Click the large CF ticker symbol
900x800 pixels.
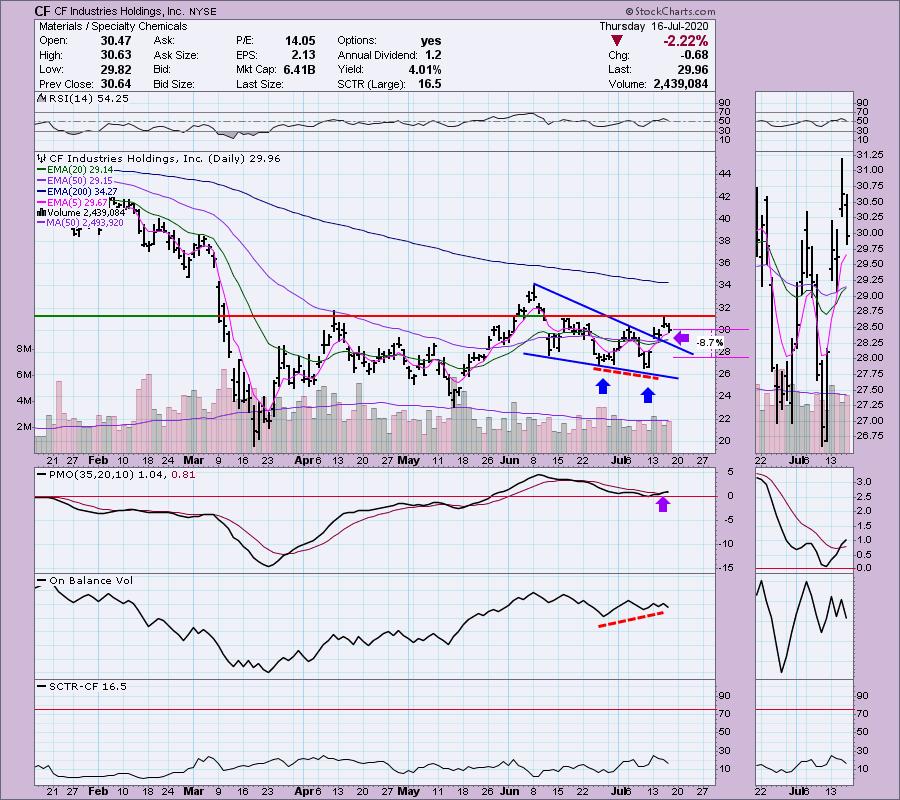click(42, 11)
